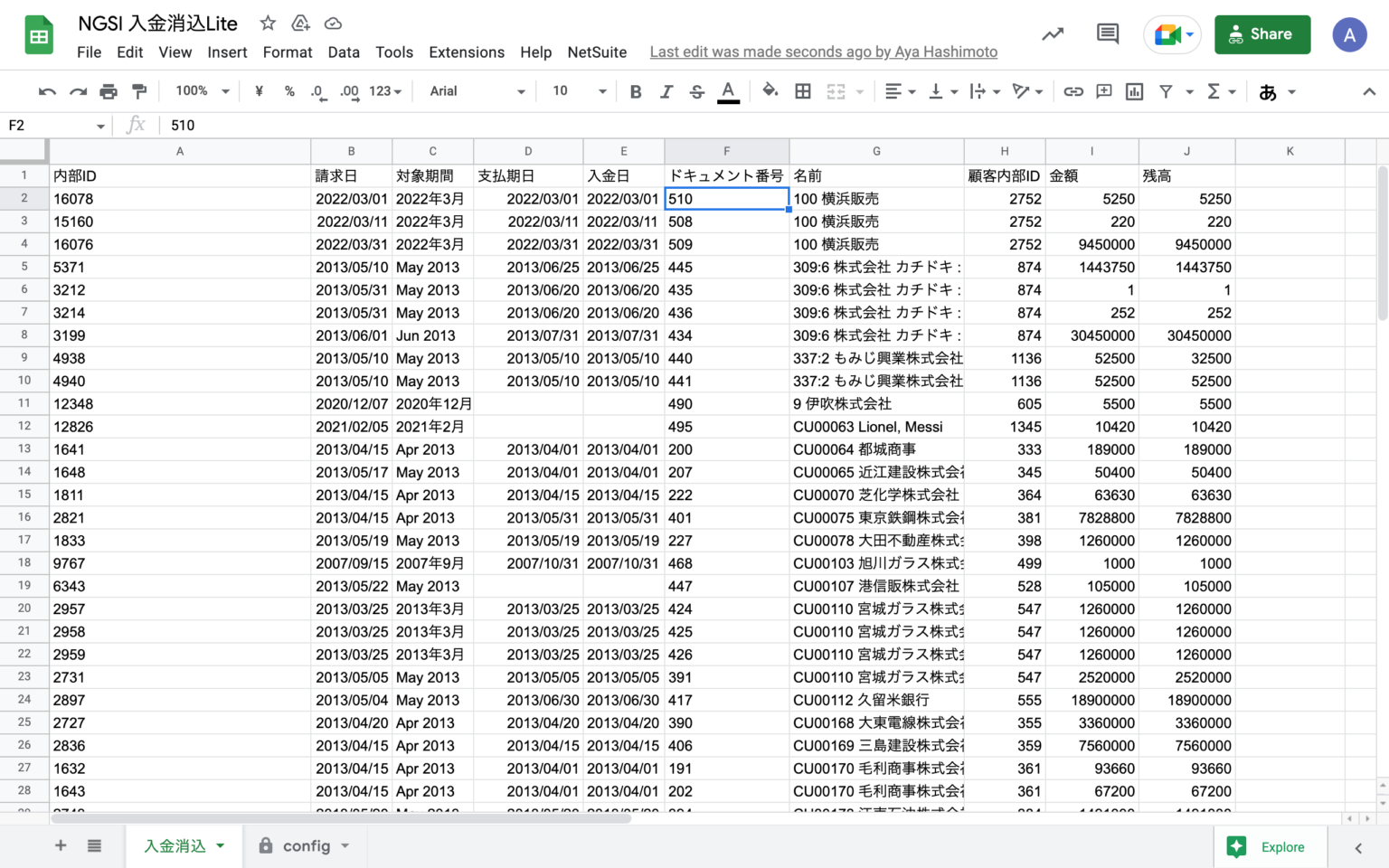
Task: Expand the 入金消込 sheet tab menu
Action: pos(220,845)
